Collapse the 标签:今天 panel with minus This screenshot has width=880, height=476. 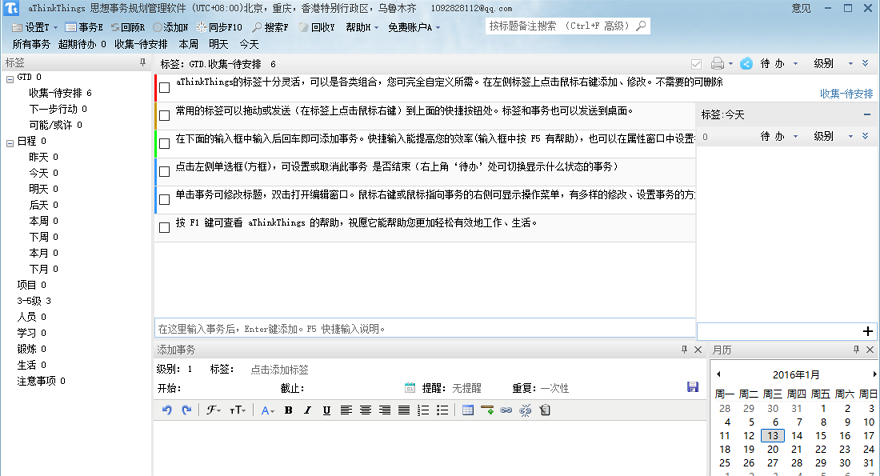click(868, 115)
